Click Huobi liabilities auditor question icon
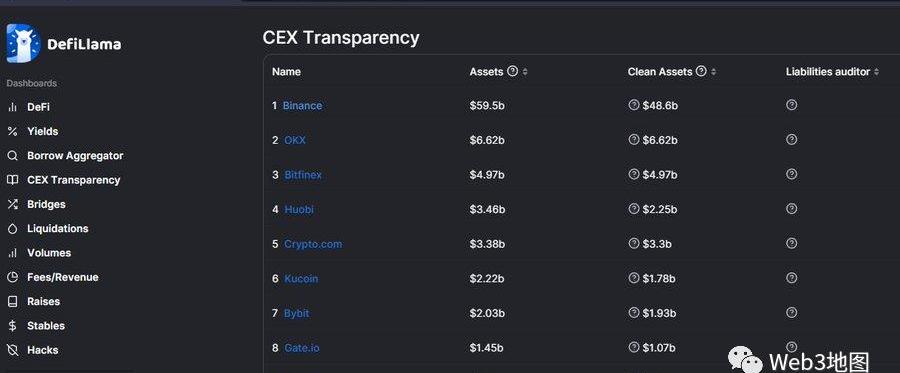The height and width of the screenshot is (373, 900). [792, 209]
